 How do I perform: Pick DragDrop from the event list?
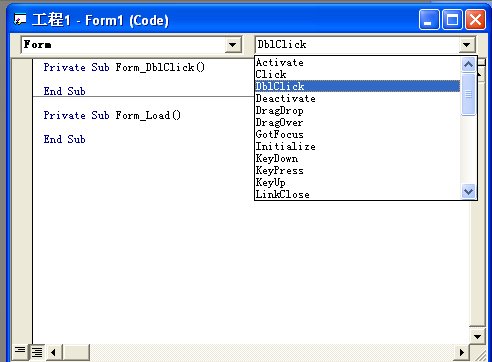[357, 110]
